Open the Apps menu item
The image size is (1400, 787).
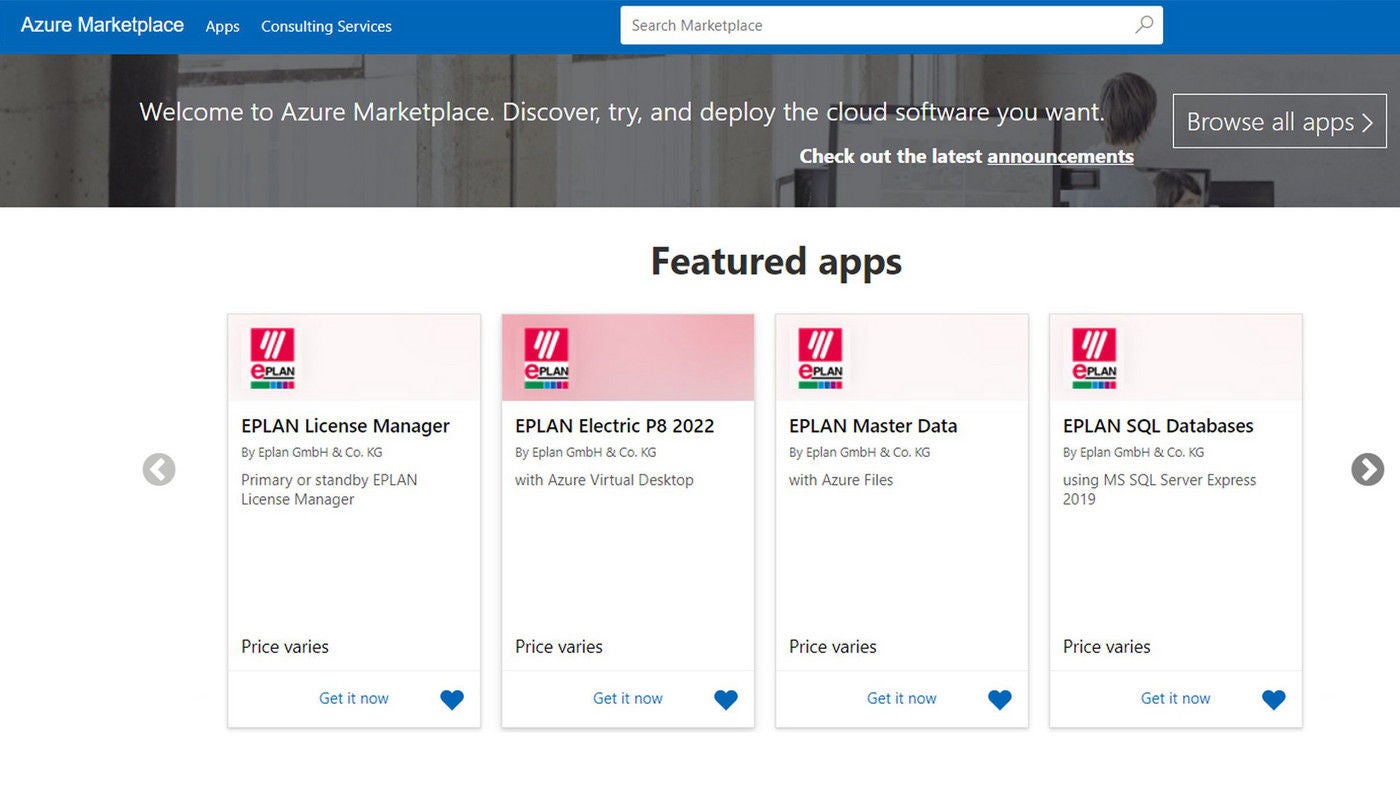(222, 26)
